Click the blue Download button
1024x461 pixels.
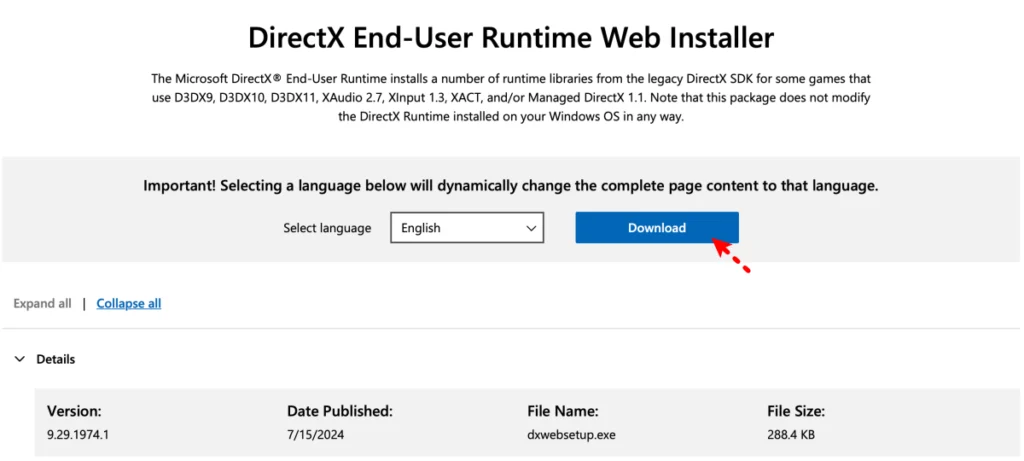pyautogui.click(x=656, y=228)
